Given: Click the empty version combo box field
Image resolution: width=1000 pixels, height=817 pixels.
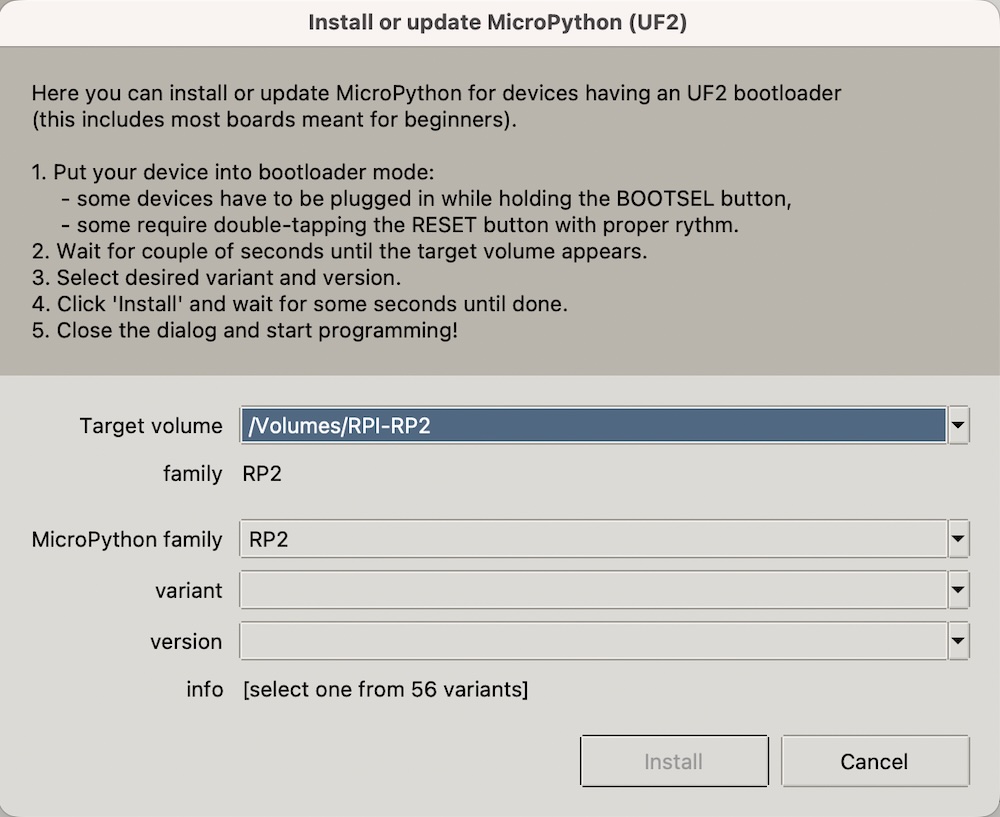Looking at the screenshot, I should [x=592, y=642].
